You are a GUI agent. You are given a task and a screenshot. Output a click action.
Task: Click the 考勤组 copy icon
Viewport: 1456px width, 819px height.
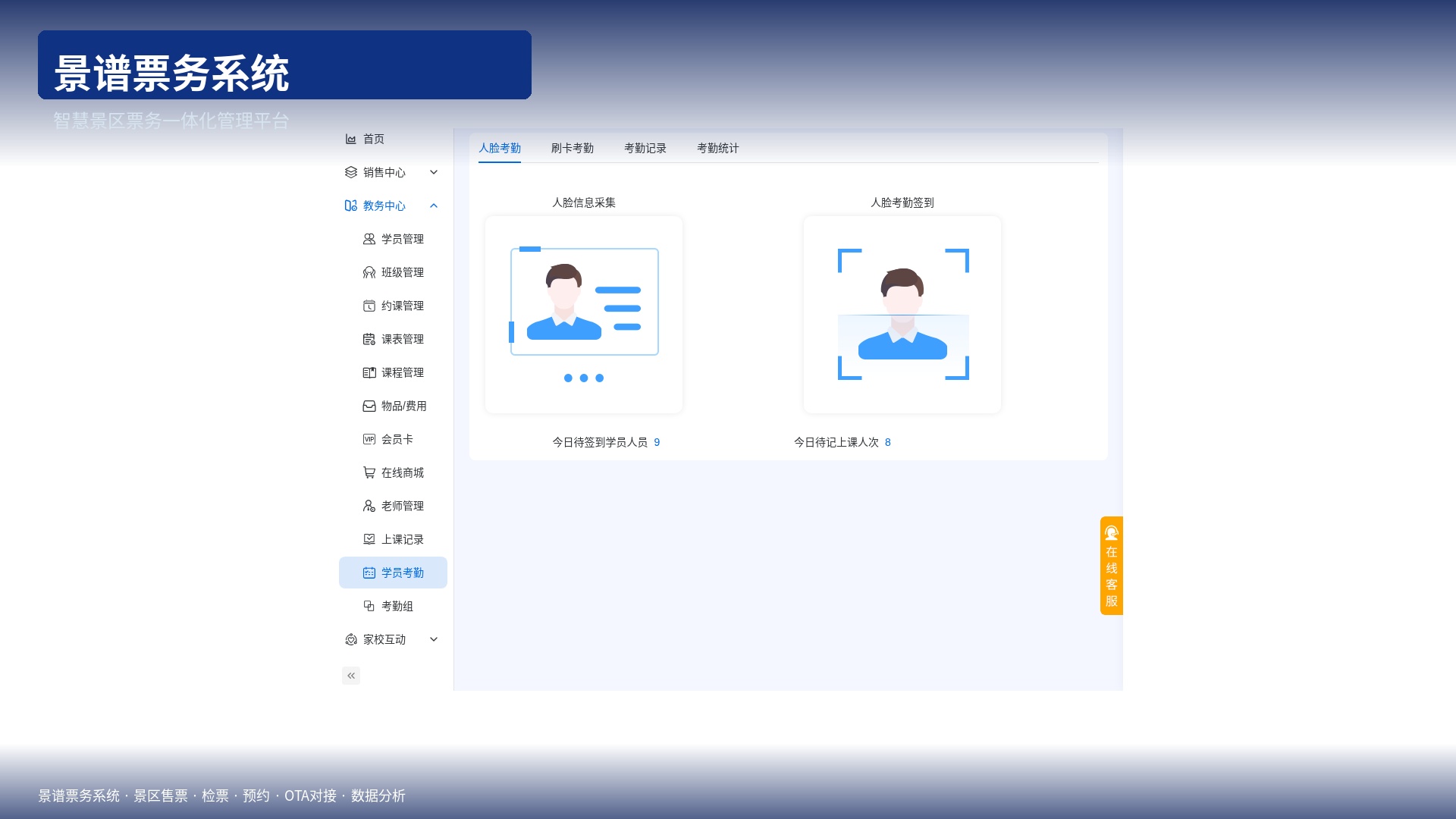point(369,606)
